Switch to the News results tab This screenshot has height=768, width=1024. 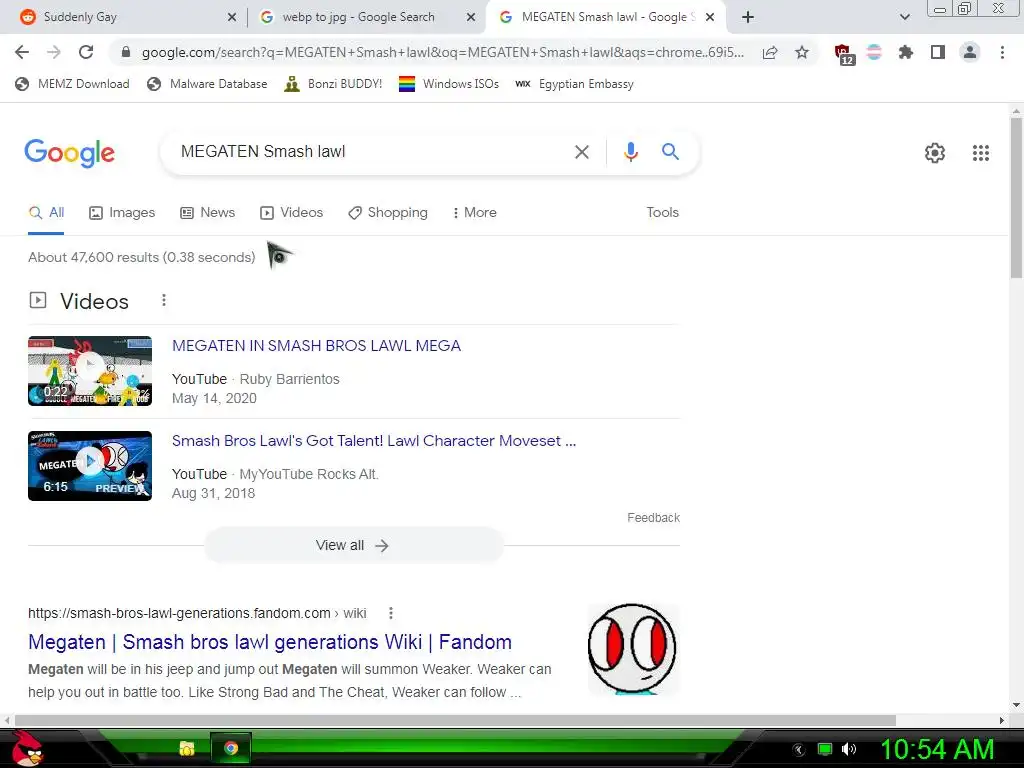tap(208, 212)
